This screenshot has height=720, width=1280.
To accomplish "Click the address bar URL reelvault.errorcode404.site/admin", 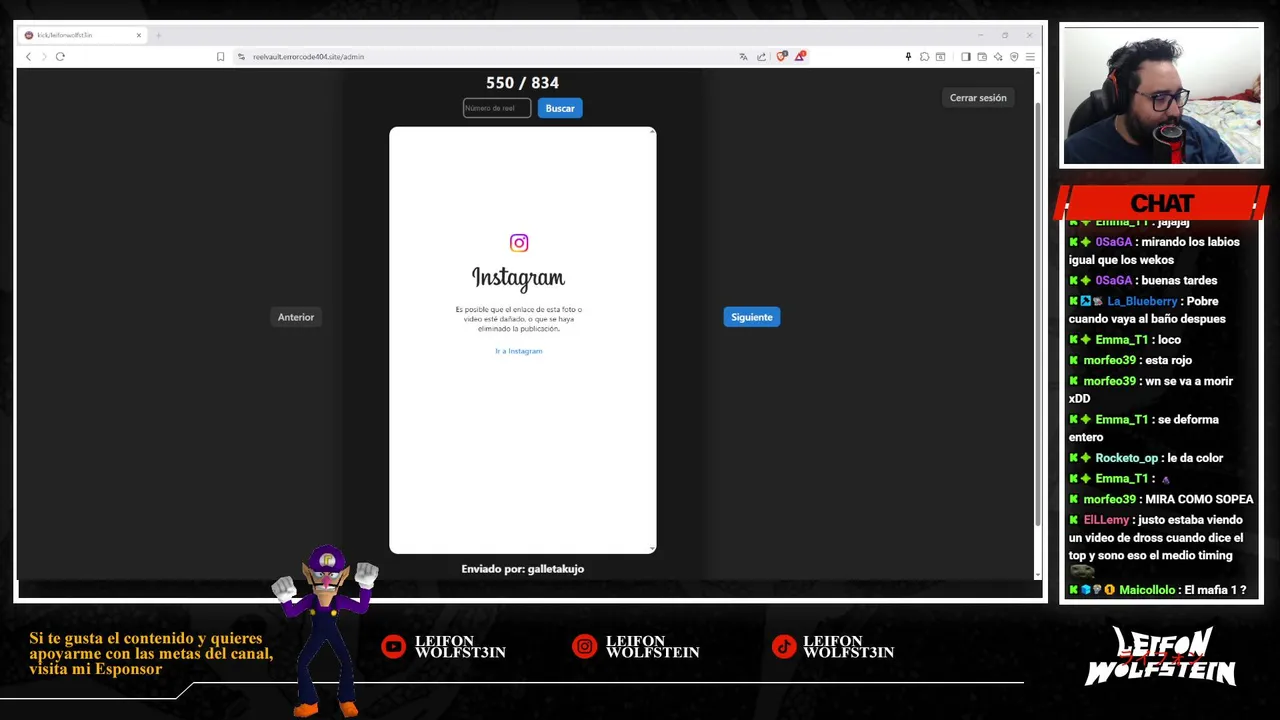I will coord(308,57).
